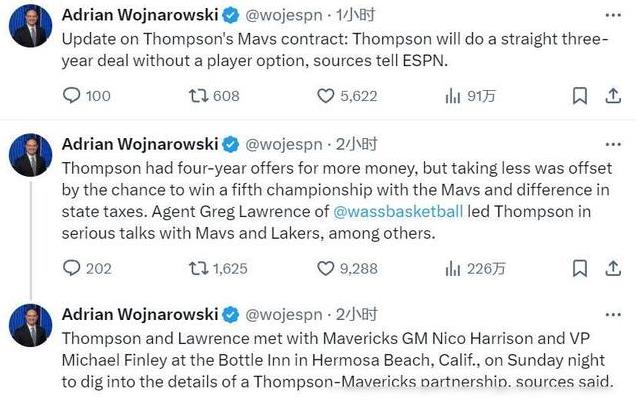
Task: View analytics showing 91万 views
Action: pyautogui.click(x=470, y=96)
